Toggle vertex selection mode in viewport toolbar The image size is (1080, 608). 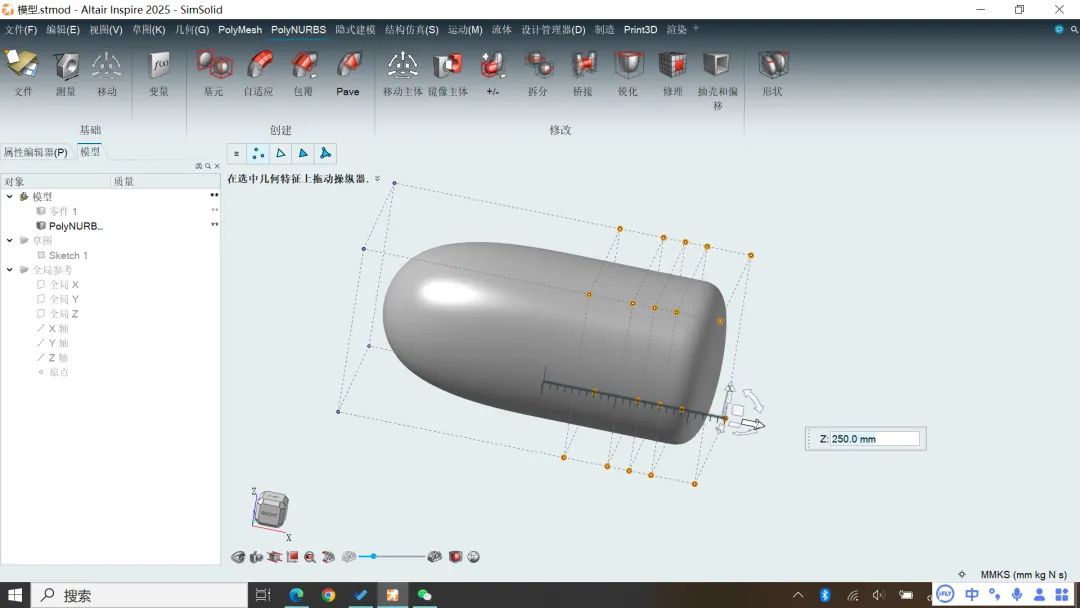(258, 153)
